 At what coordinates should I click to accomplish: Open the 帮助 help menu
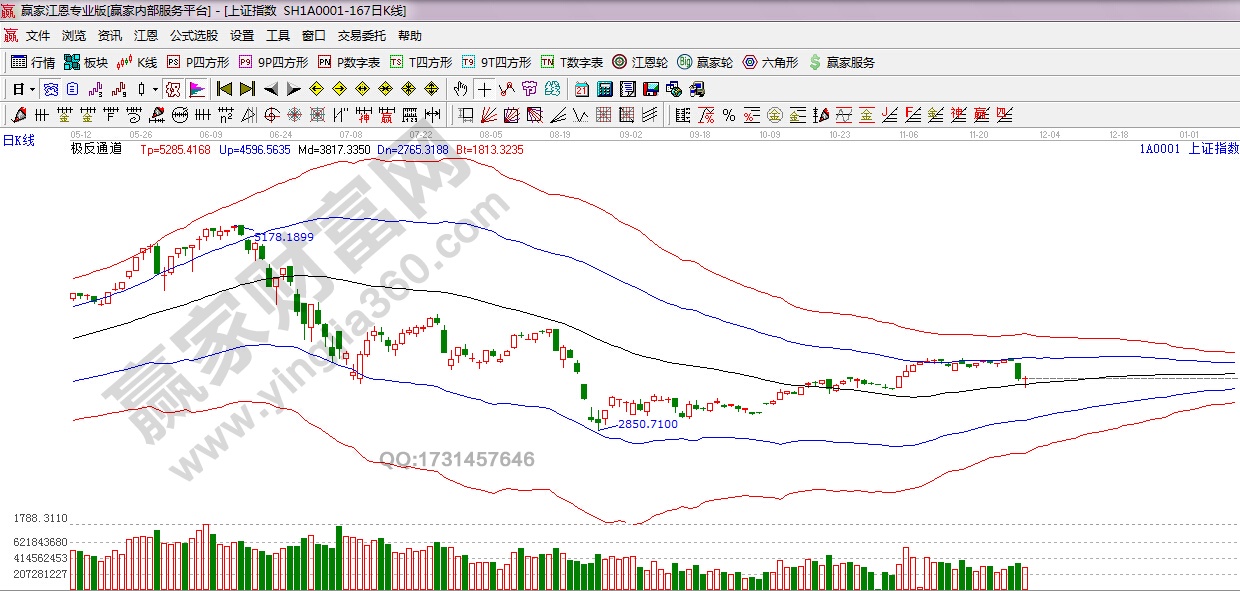point(410,35)
